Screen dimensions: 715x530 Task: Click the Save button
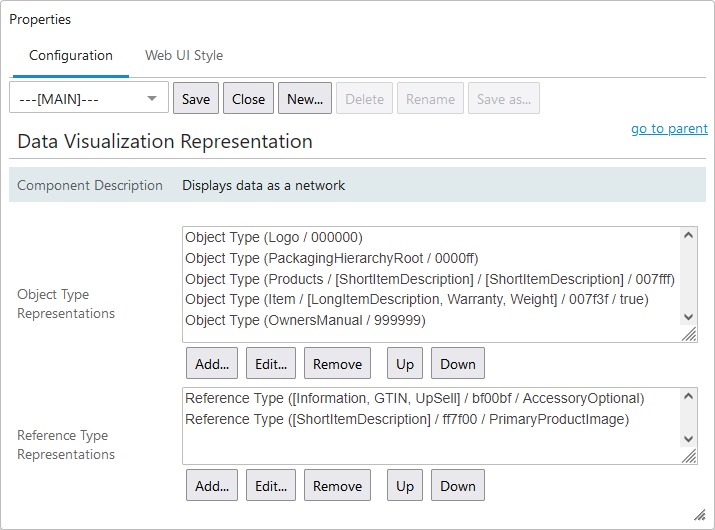point(196,99)
